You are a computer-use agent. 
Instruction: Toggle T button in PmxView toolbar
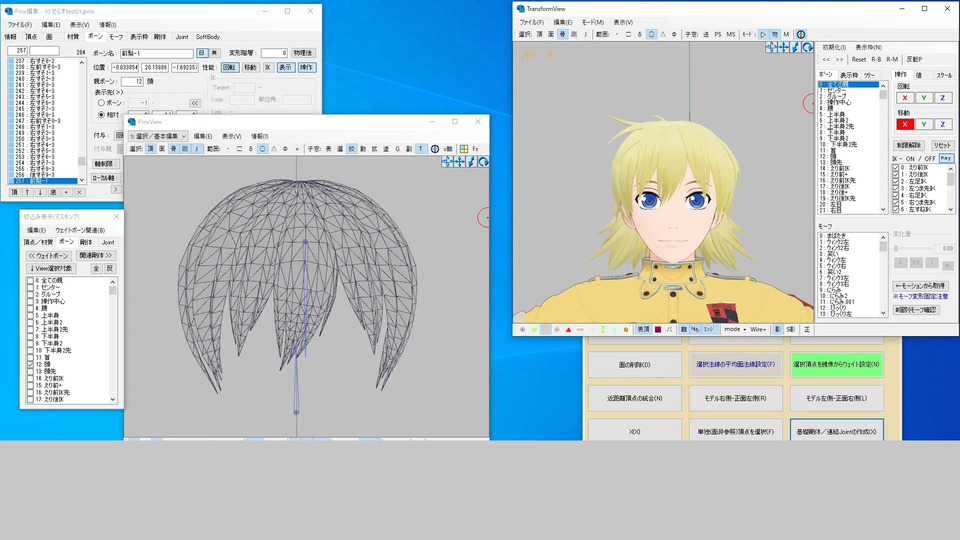tap(420, 149)
